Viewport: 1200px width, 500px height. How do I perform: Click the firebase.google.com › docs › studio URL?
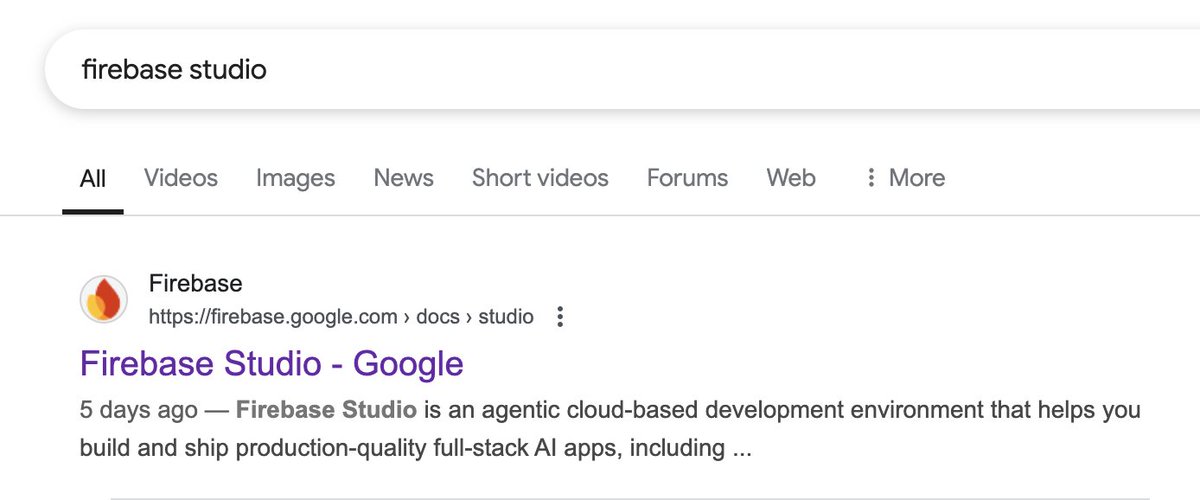tap(341, 317)
